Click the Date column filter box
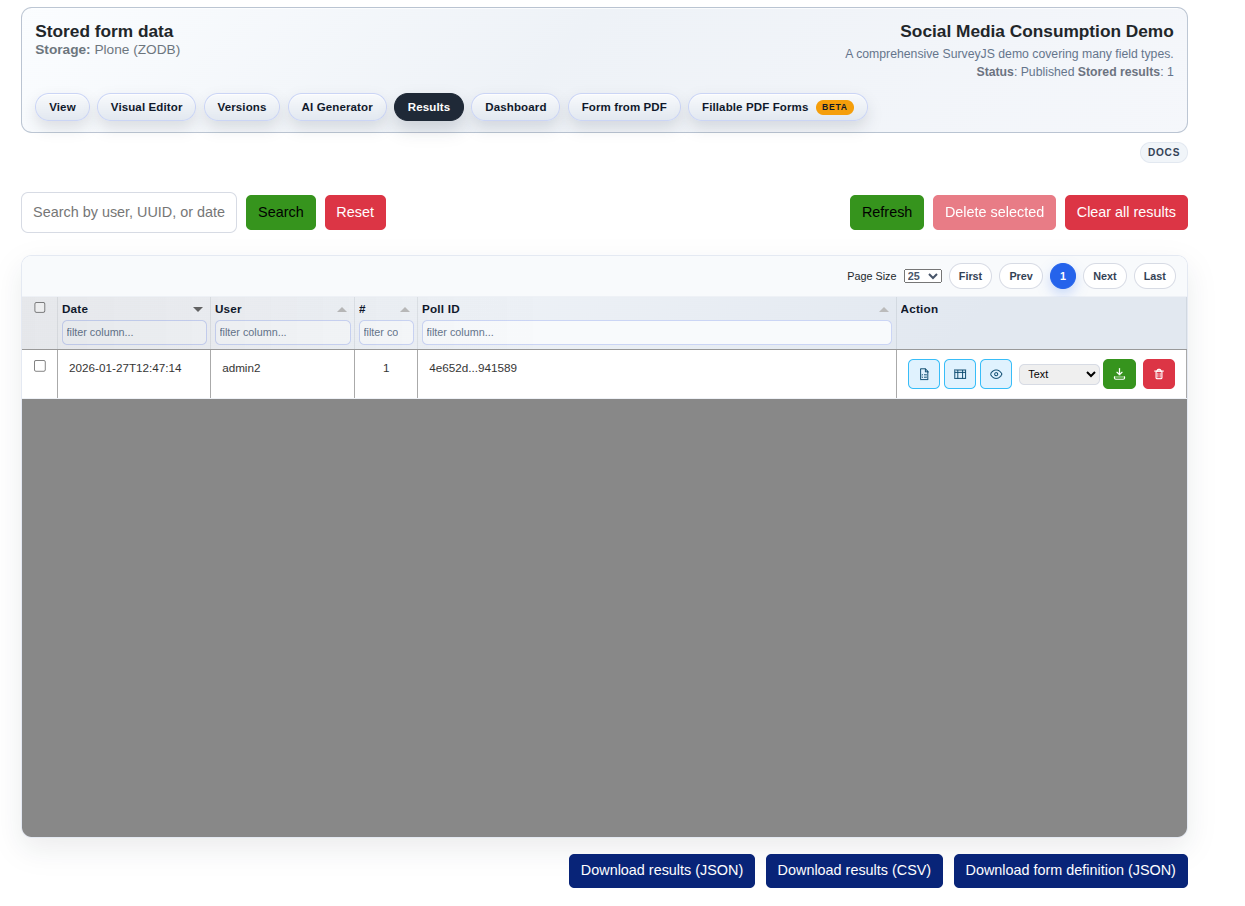The height and width of the screenshot is (906, 1245). 134,332
